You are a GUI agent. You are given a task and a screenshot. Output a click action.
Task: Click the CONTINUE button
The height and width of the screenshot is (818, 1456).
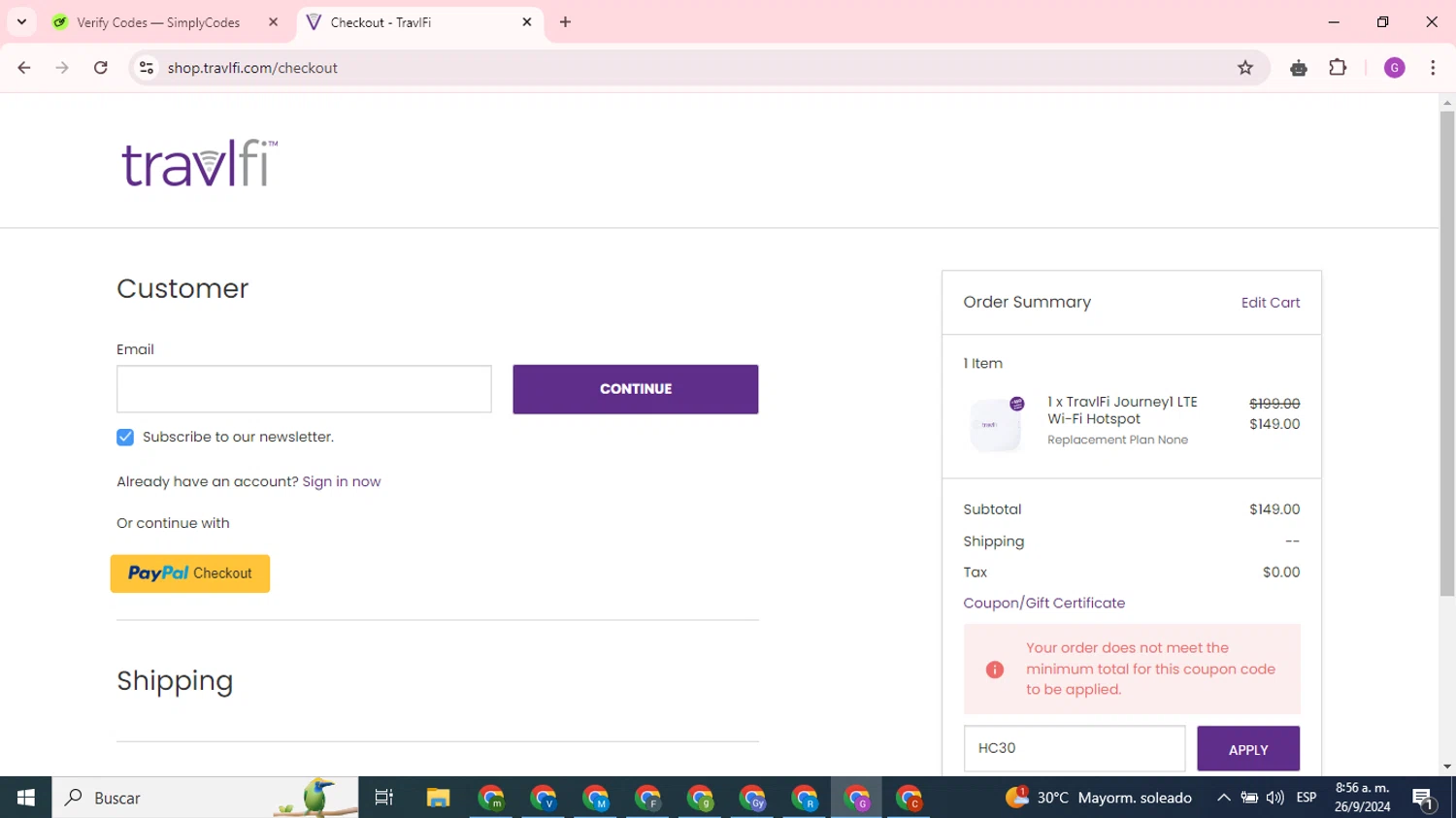636,389
